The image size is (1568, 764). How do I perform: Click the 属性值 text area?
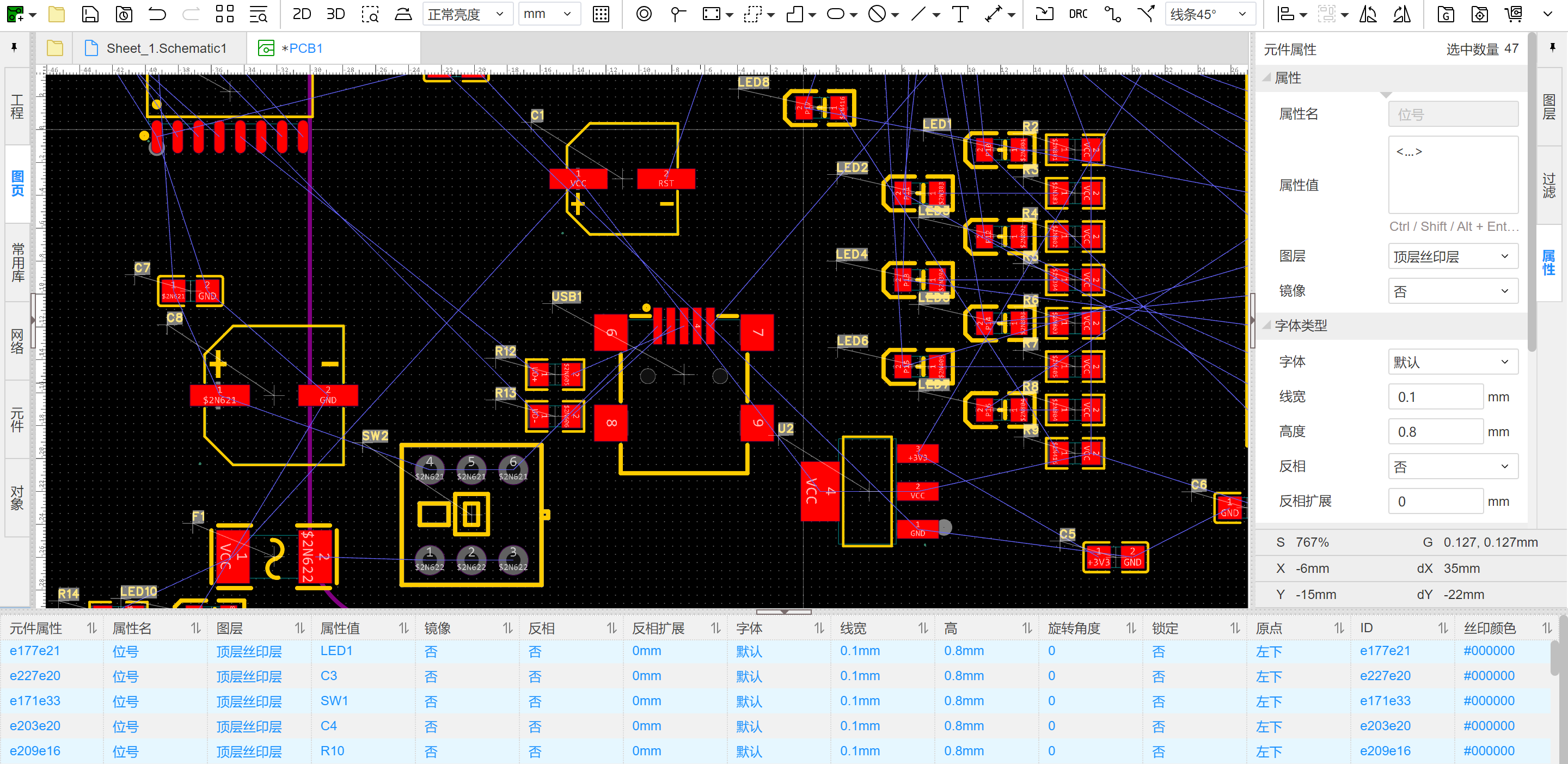[x=1453, y=175]
